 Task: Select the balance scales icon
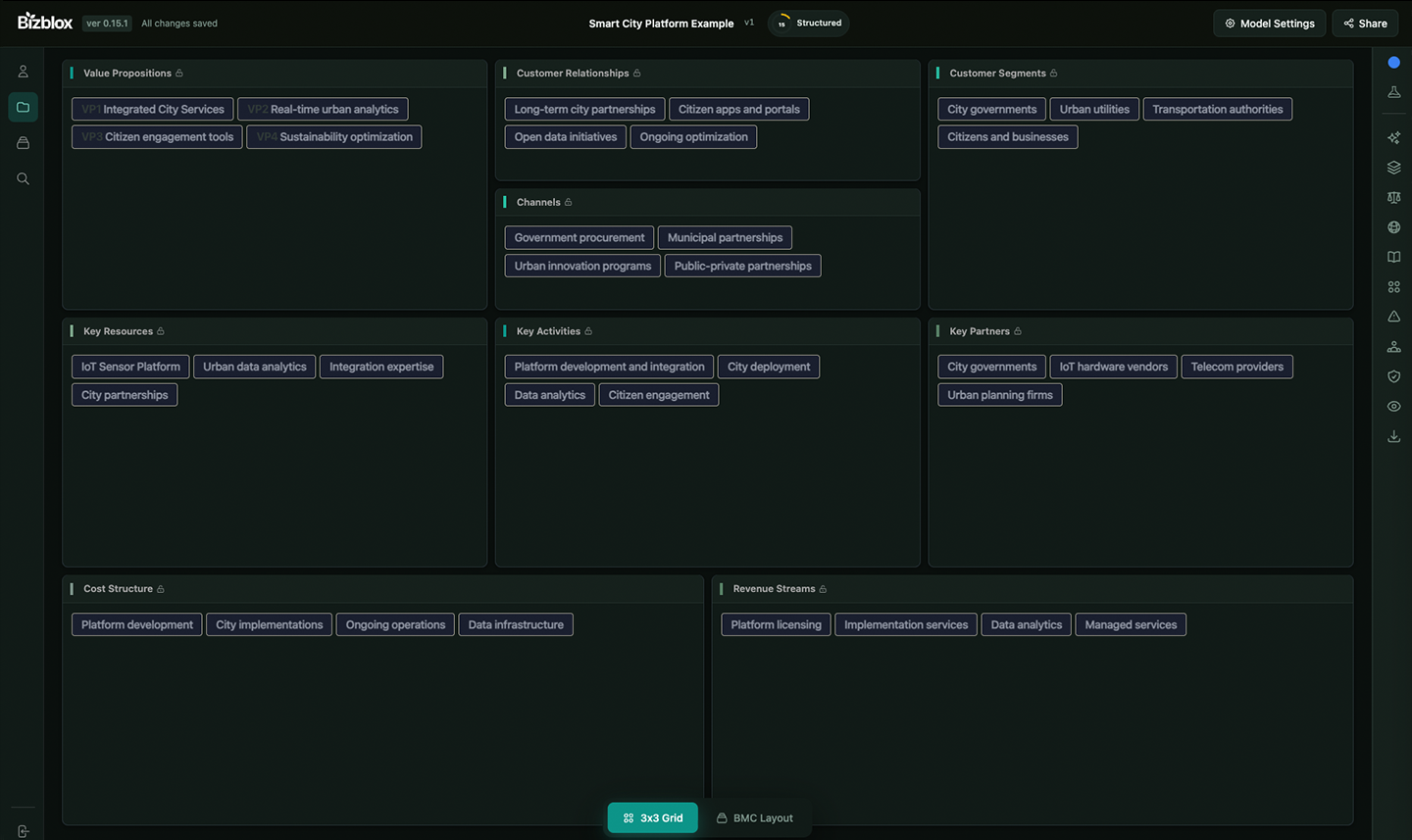(1393, 197)
